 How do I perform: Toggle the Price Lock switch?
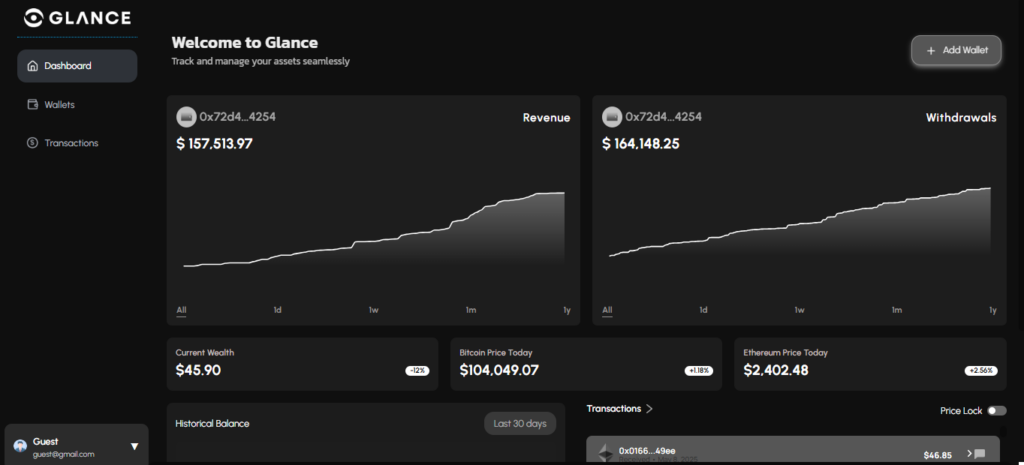(996, 410)
